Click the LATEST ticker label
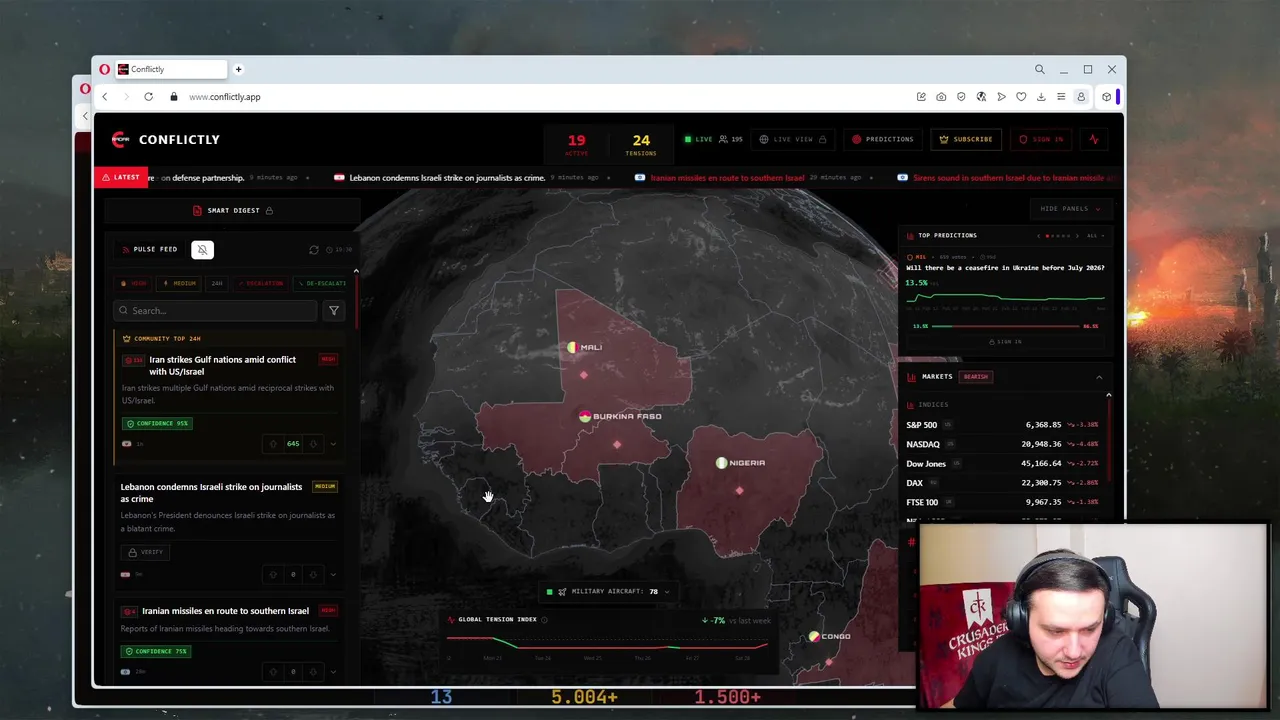 click(121, 178)
